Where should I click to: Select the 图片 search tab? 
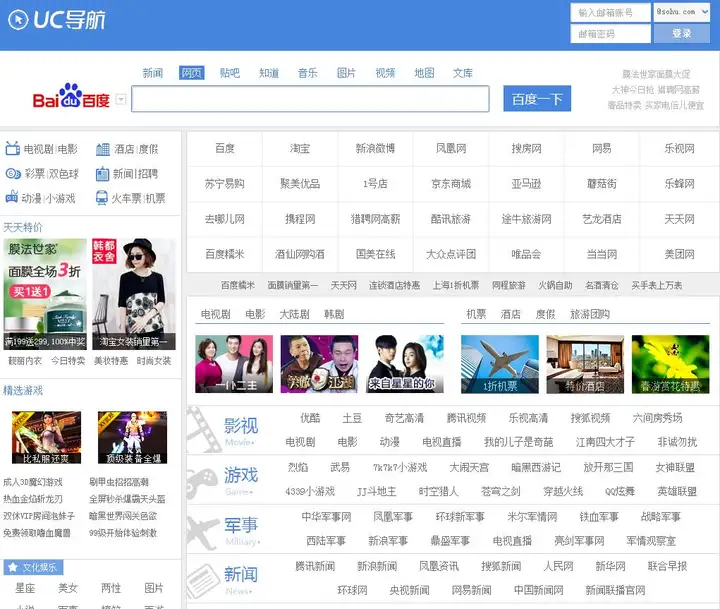click(346, 73)
